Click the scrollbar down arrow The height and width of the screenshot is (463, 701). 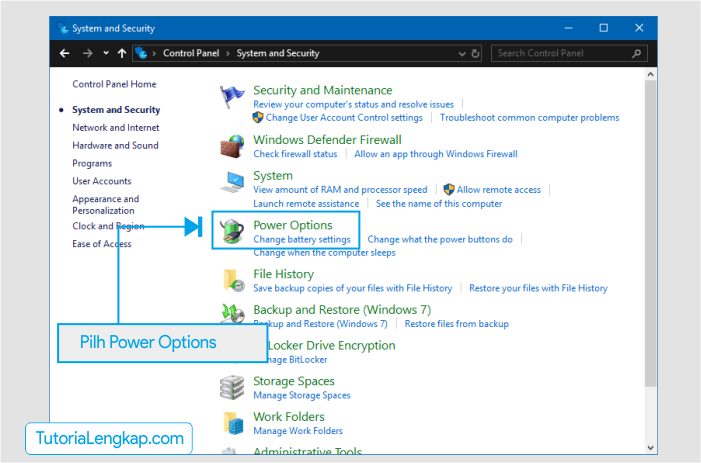pos(650,447)
